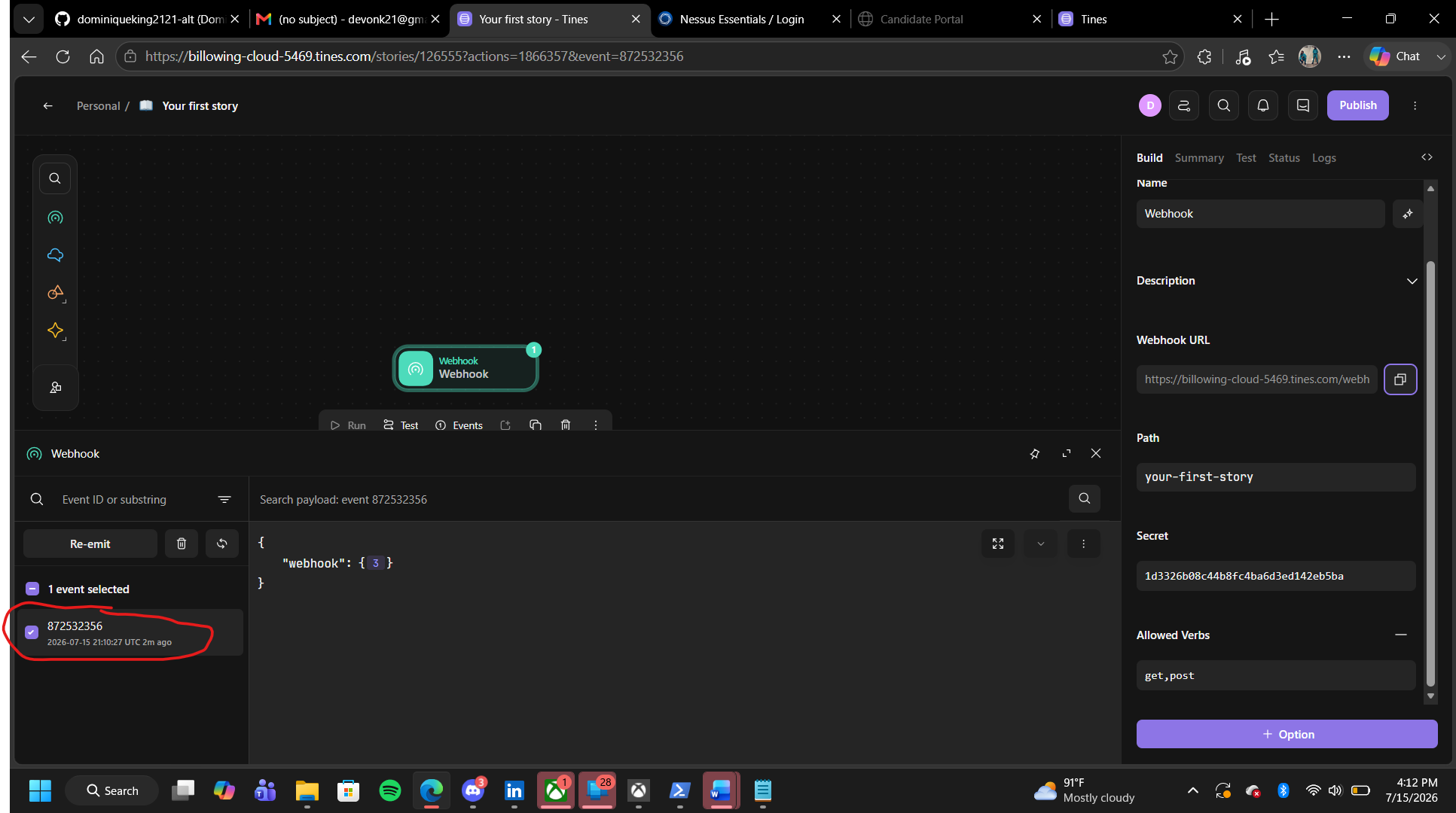Pin the Webhook events panel
The image size is (1456, 813).
(1035, 453)
